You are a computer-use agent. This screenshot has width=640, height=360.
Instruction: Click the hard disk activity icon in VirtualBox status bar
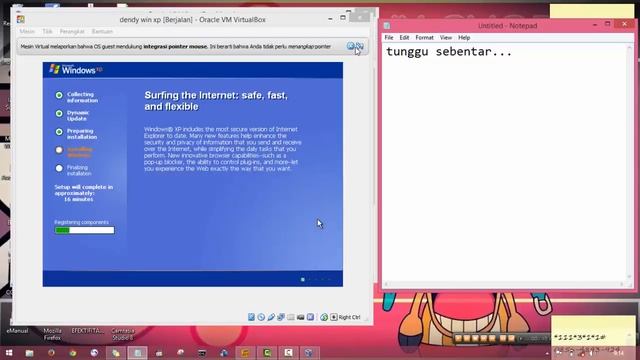point(251,317)
